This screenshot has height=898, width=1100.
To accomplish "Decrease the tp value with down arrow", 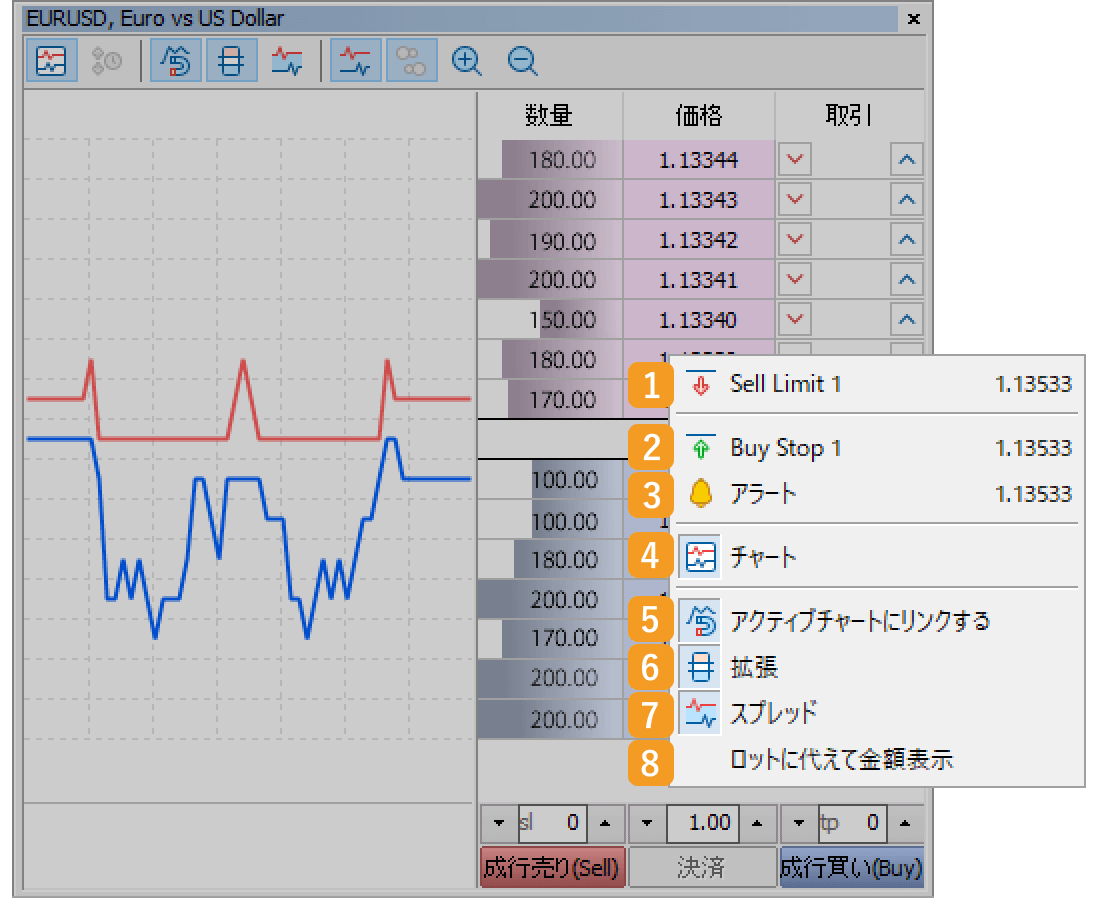I will [x=799, y=823].
